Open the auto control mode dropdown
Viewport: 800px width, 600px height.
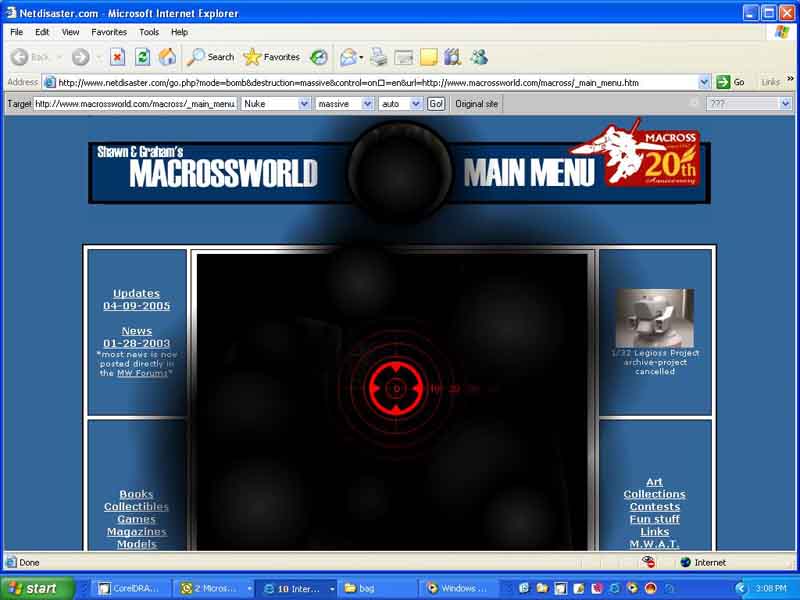coord(401,104)
